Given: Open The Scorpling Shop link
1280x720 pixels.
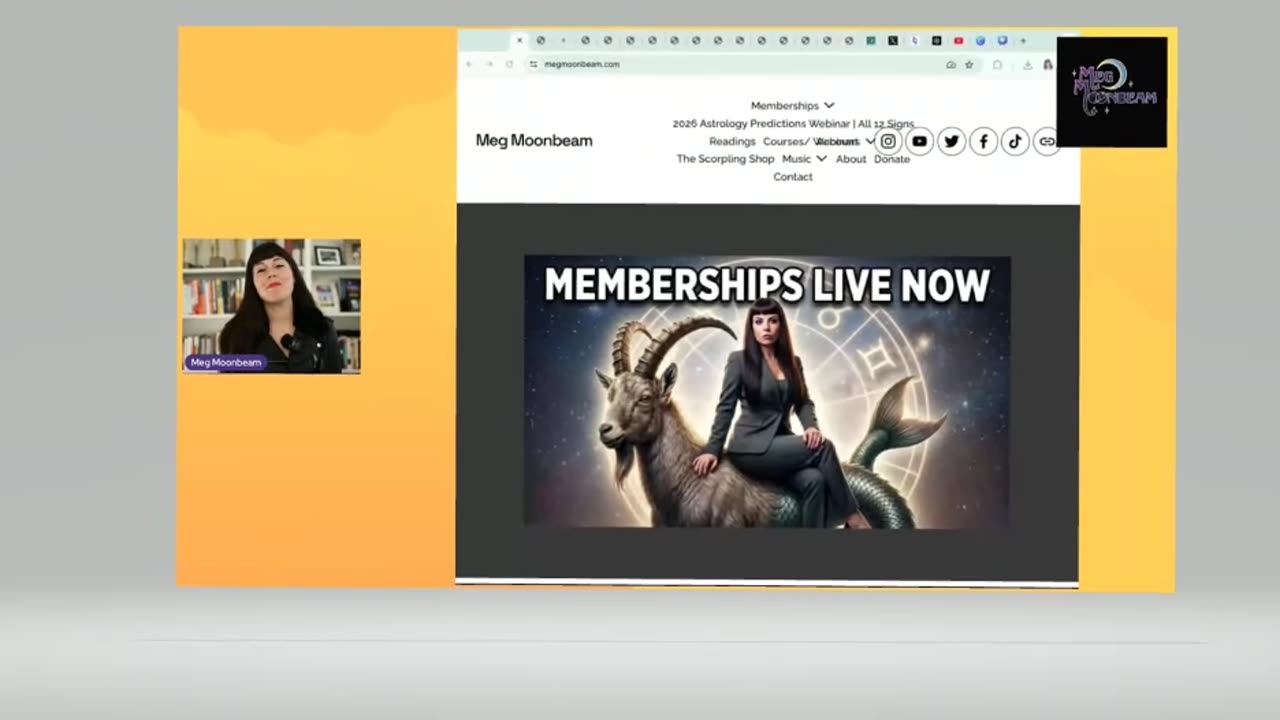Looking at the screenshot, I should (x=725, y=159).
